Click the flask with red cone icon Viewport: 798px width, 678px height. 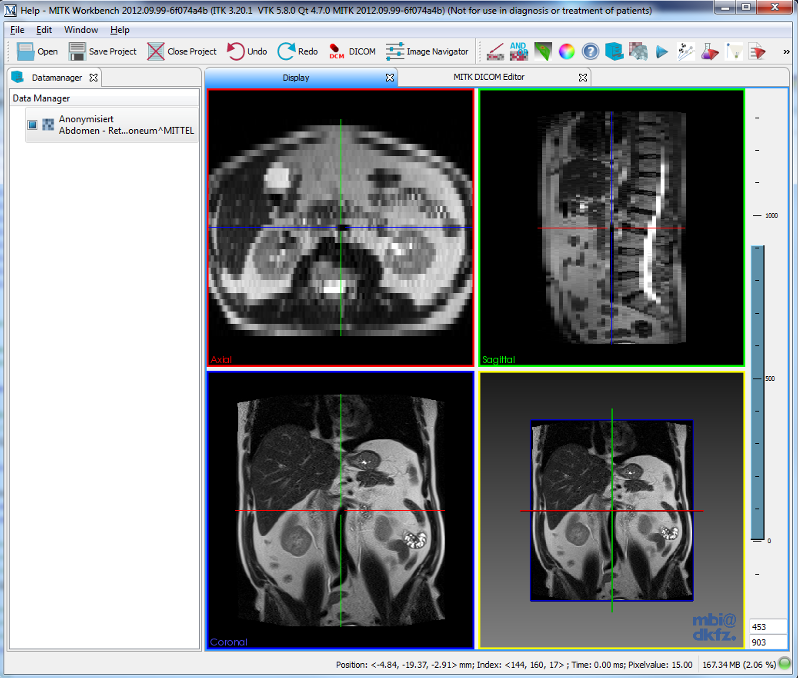[709, 51]
